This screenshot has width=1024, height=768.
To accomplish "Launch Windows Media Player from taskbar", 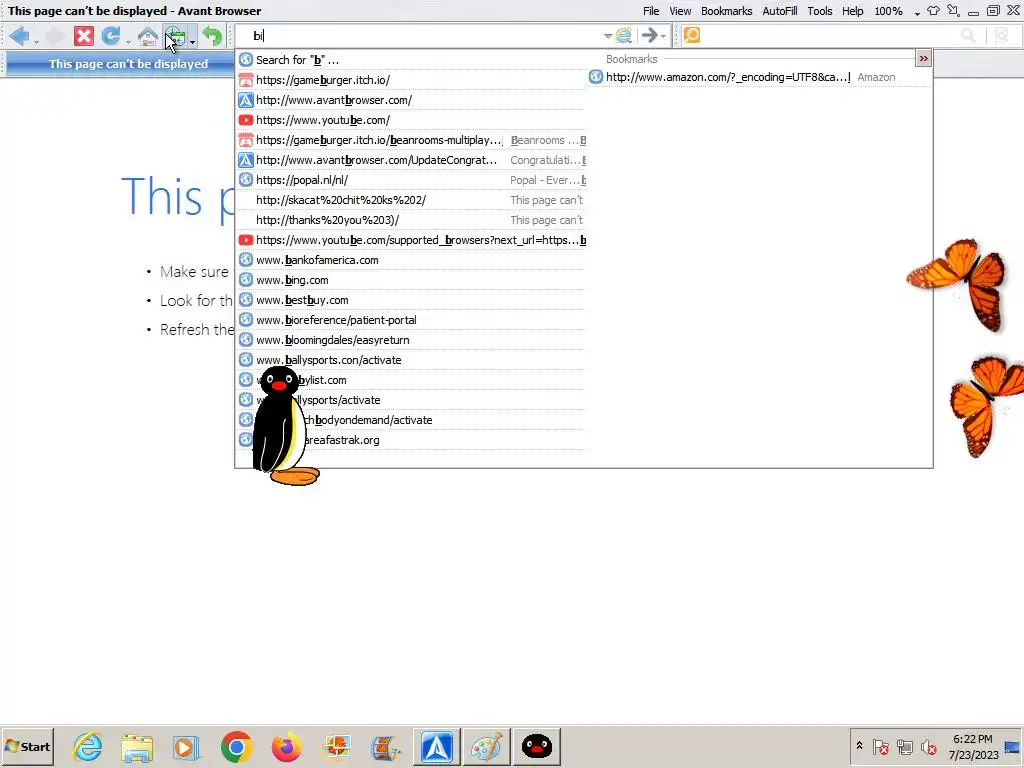I will coord(186,747).
